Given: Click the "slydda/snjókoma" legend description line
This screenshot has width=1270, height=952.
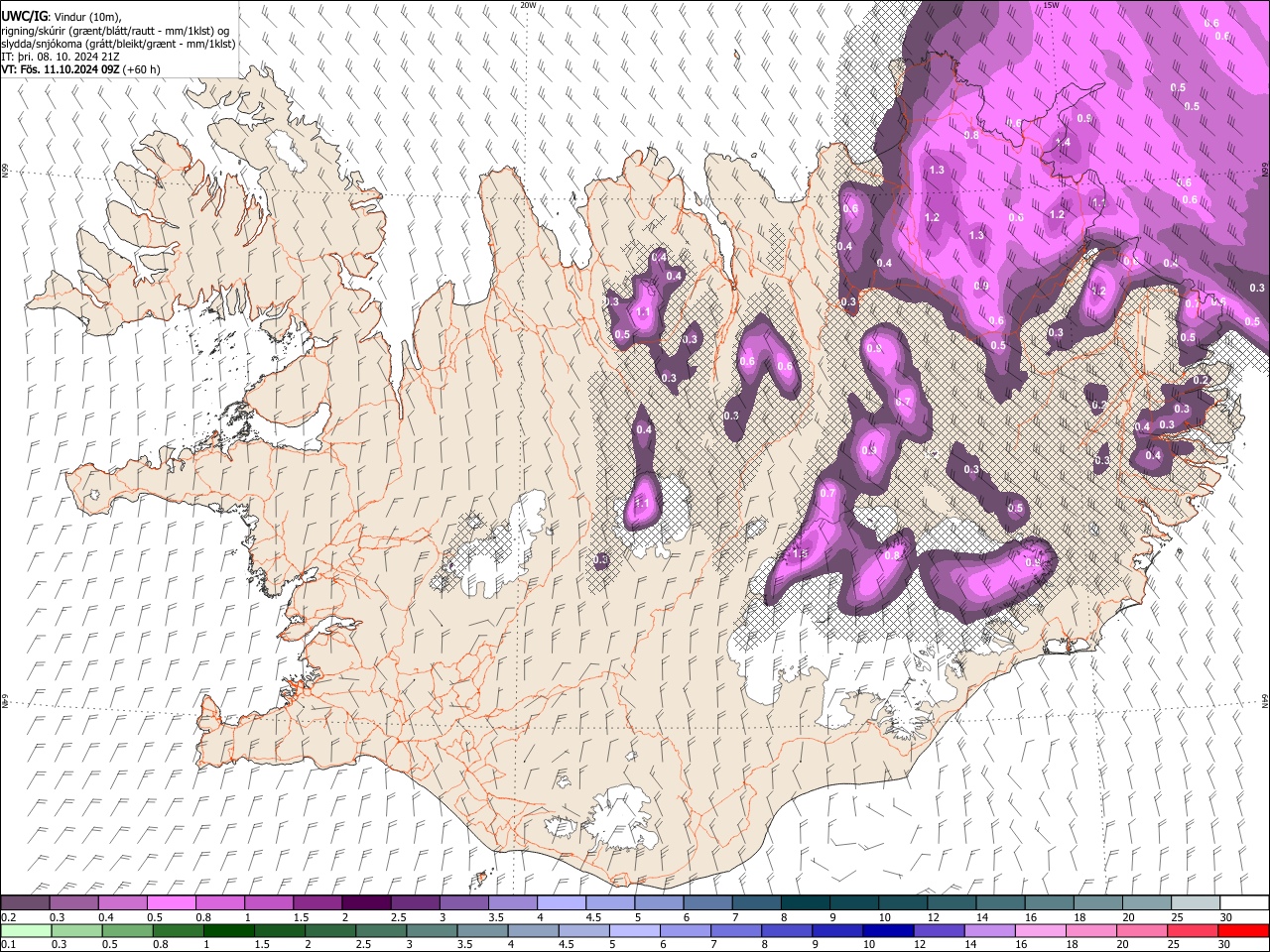Looking at the screenshot, I should pos(118,44).
